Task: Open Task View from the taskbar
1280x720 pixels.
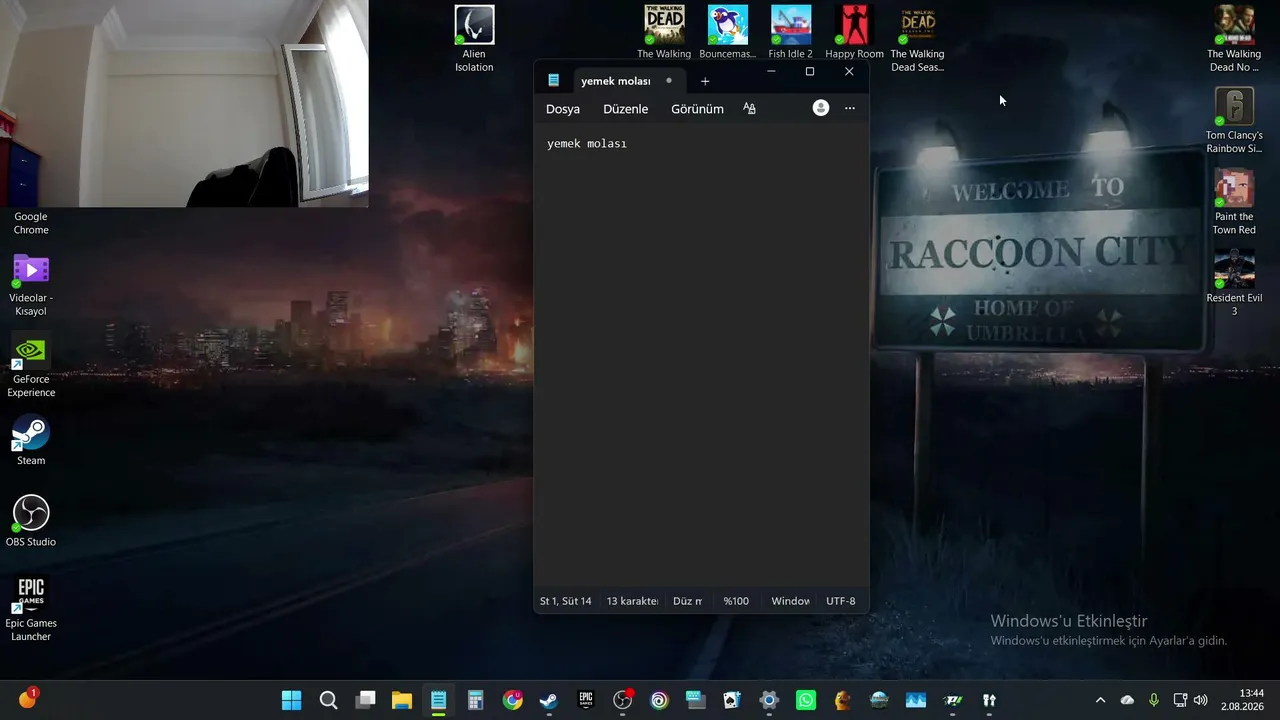Action: click(365, 700)
